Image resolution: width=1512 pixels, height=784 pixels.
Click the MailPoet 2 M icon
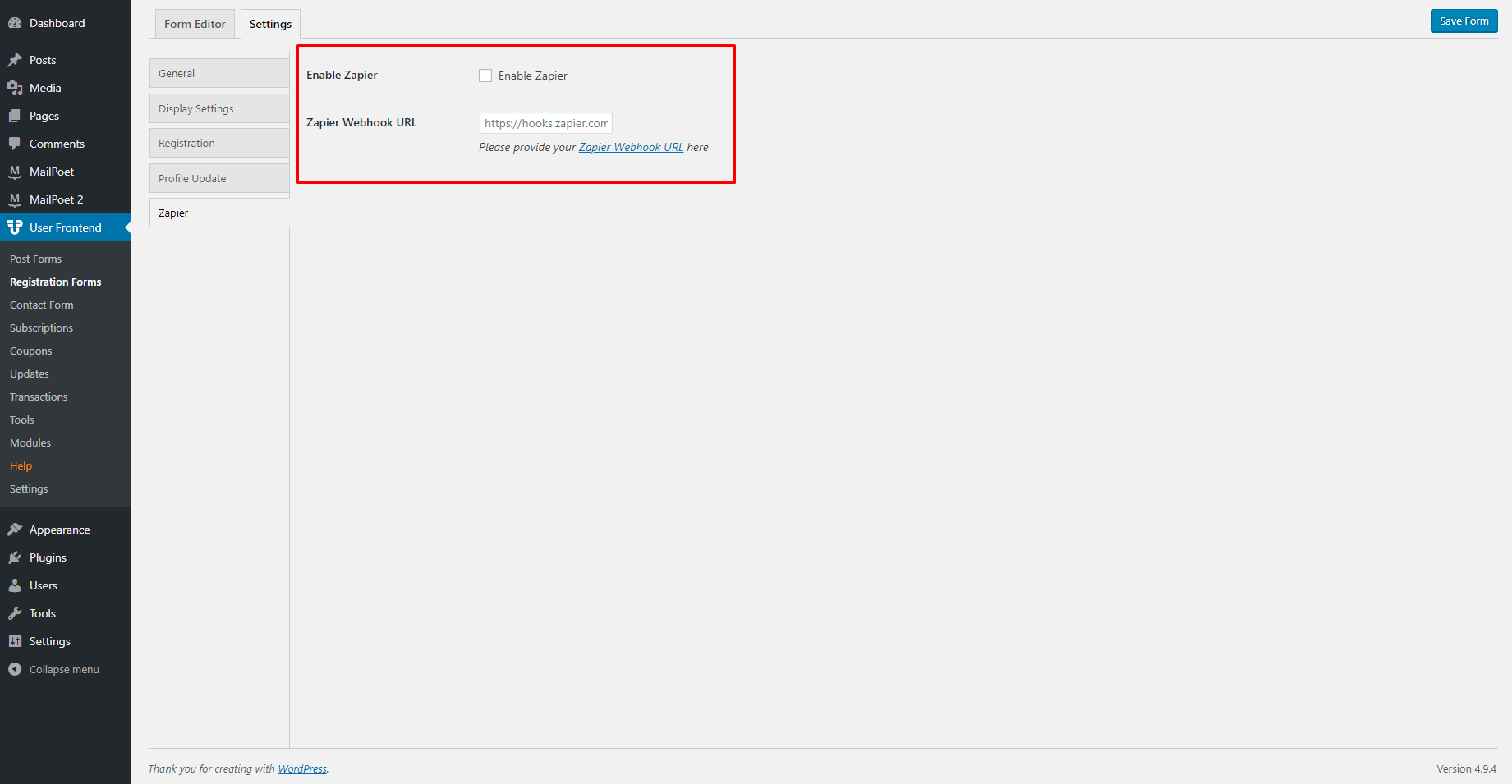[x=15, y=199]
